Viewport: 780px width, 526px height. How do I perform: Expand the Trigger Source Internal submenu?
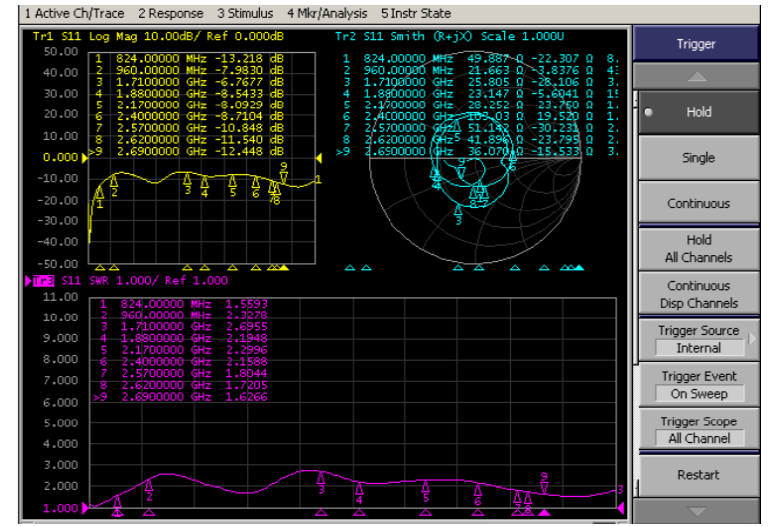coord(698,340)
